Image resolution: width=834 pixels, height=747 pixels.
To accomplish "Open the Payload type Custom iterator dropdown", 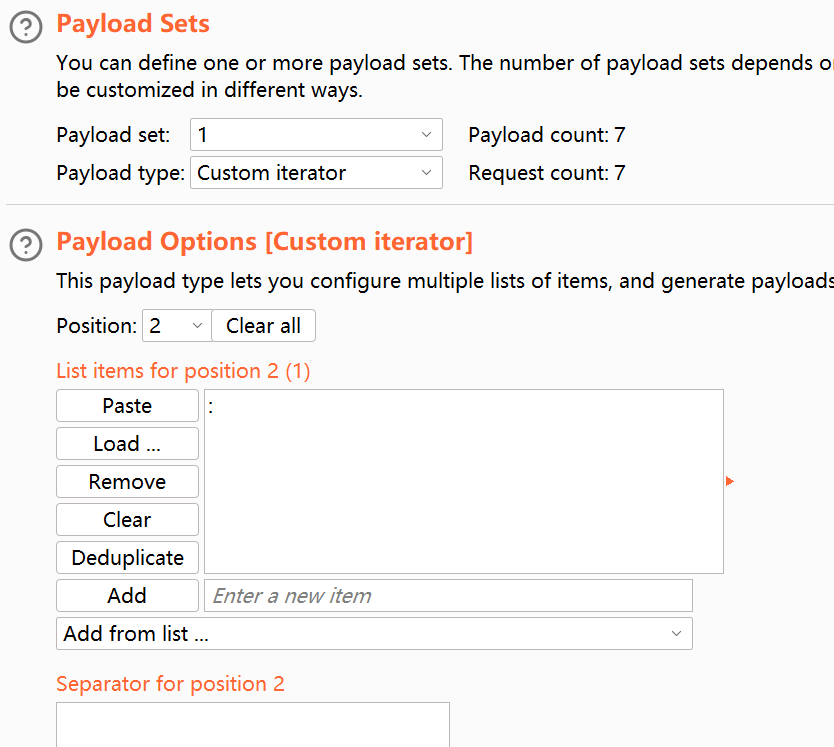I will point(316,173).
